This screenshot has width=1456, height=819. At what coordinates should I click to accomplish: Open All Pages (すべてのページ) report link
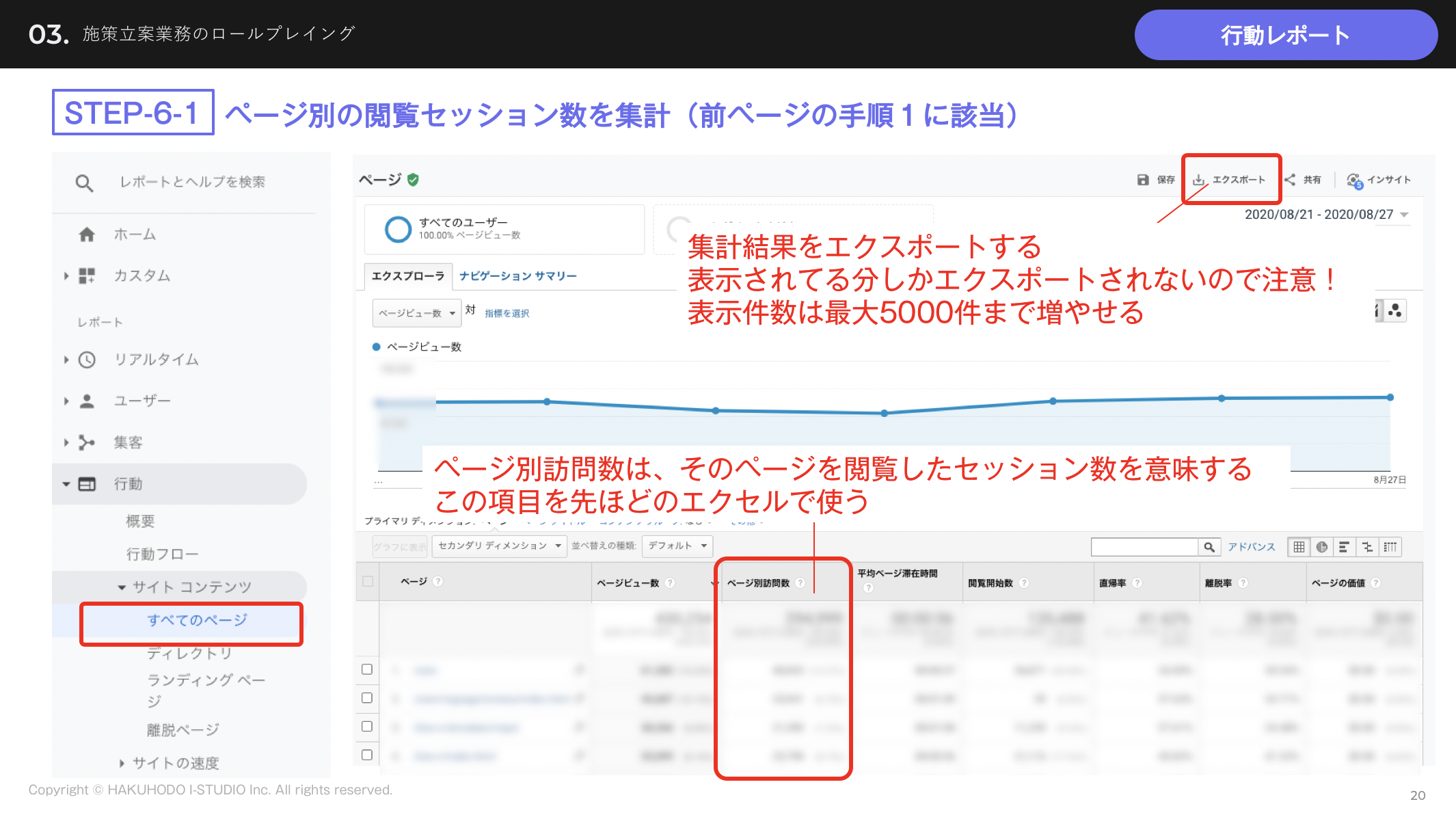coord(197,620)
